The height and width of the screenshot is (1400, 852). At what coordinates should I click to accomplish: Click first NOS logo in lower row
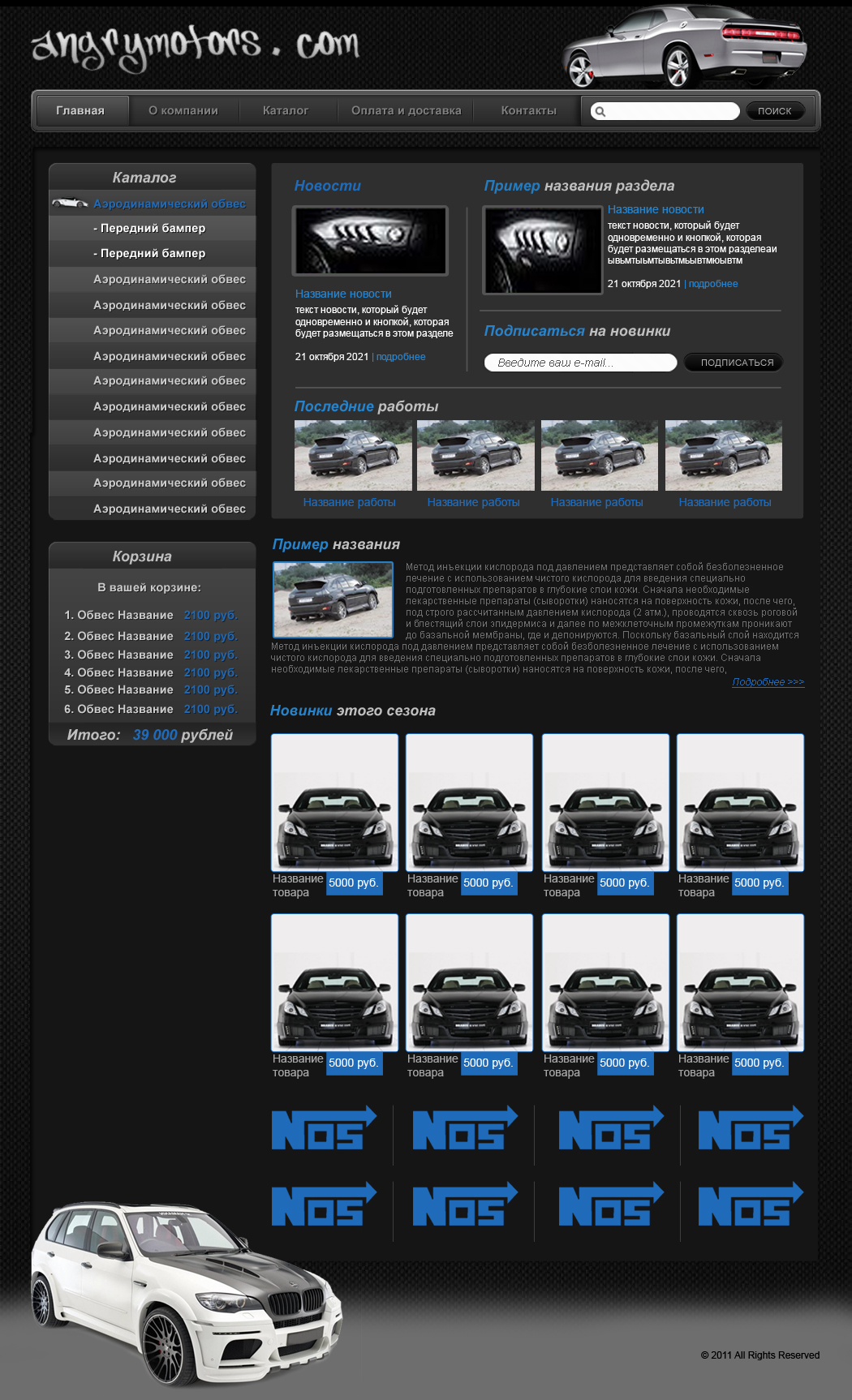point(324,1205)
